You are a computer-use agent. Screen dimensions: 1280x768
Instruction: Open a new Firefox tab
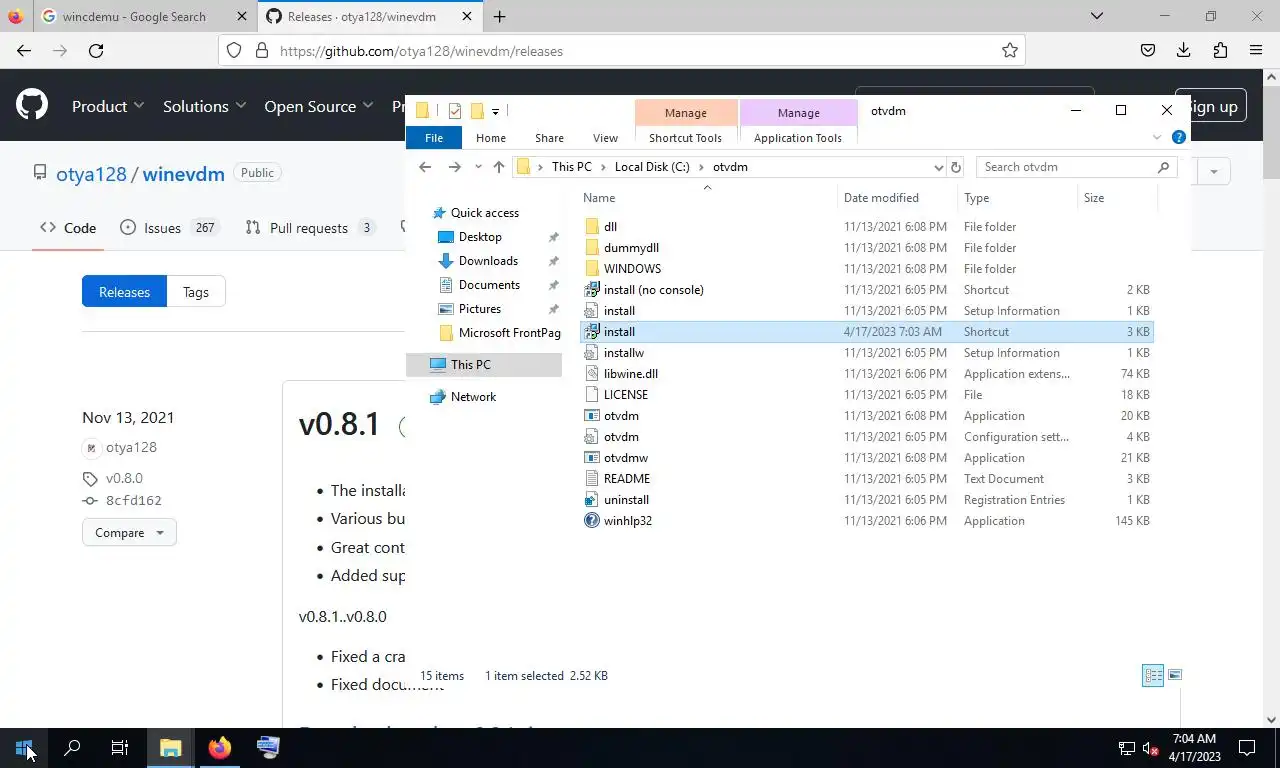point(499,16)
